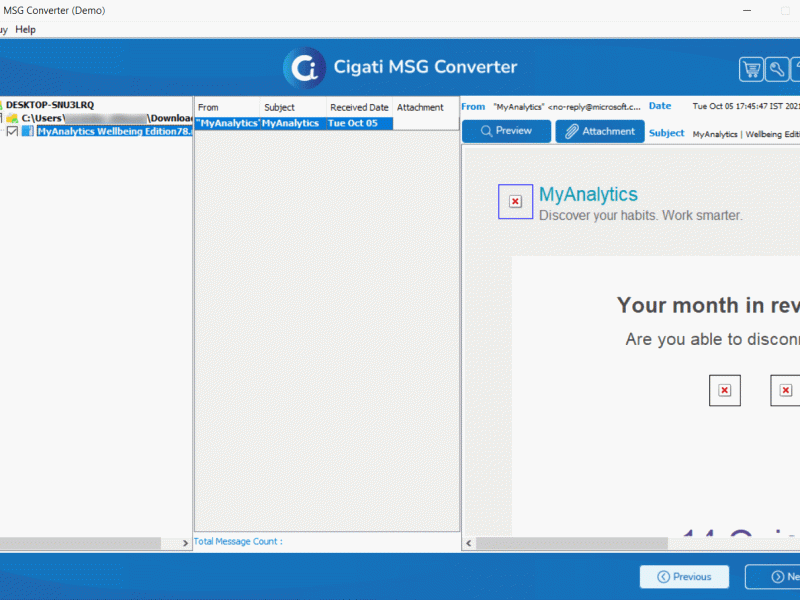
Task: Toggle checkbox beside MyAnalytics Wellbeing Edition78 file
Action: click(x=12, y=132)
